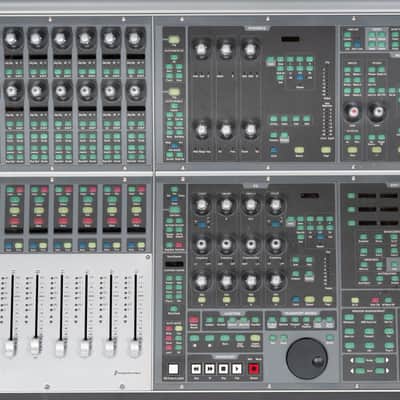Hit the Stop transport button
This screenshot has height=400, width=400.
pyautogui.click(x=223, y=369)
